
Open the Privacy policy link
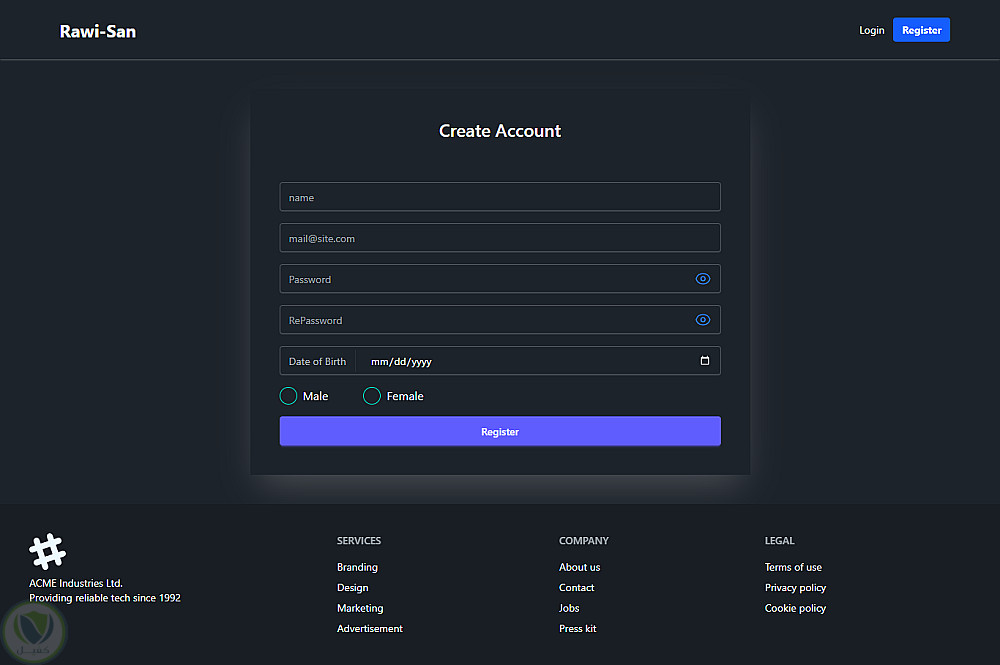pos(795,587)
